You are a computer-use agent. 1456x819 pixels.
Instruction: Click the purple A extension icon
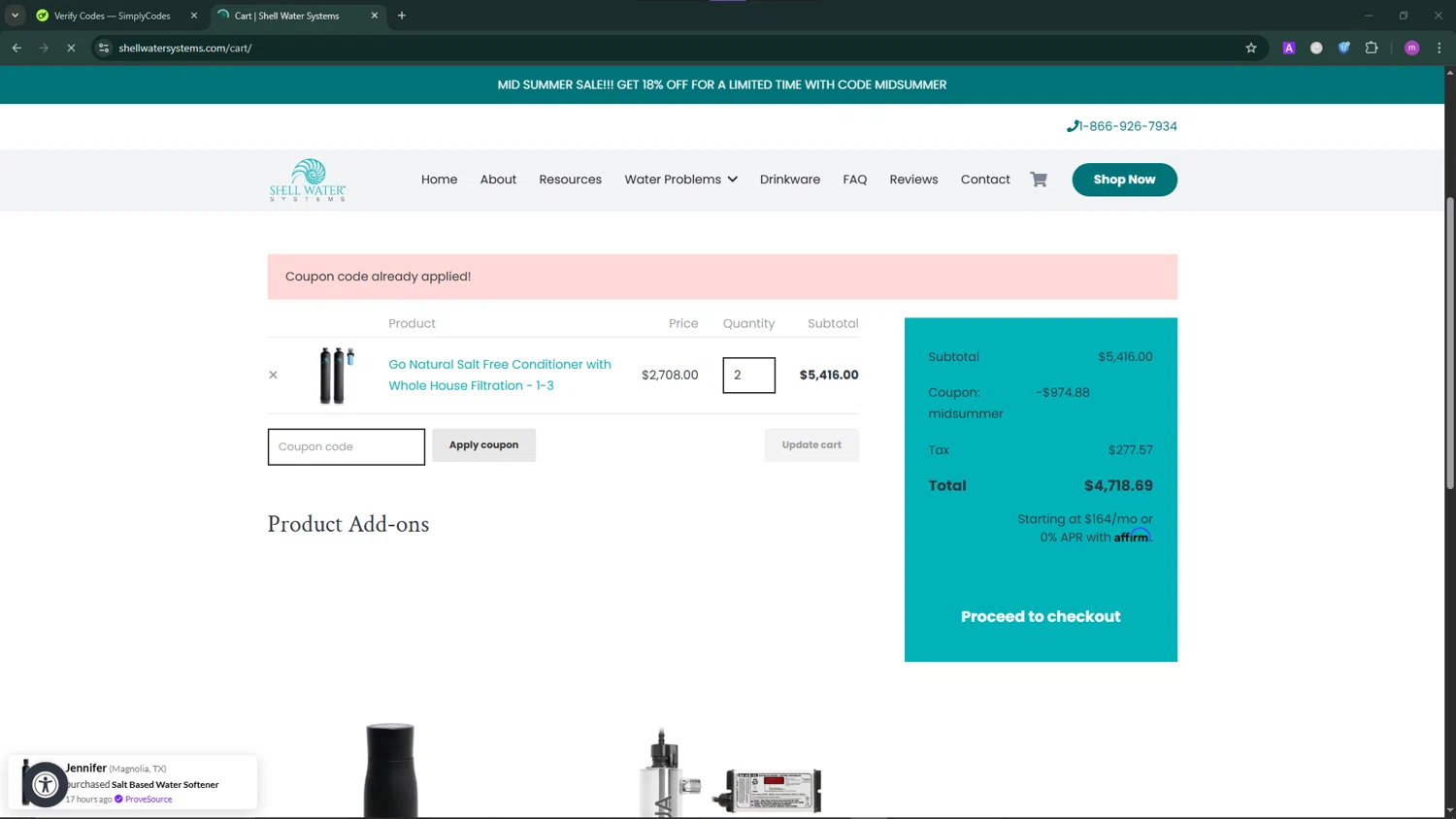click(x=1289, y=48)
